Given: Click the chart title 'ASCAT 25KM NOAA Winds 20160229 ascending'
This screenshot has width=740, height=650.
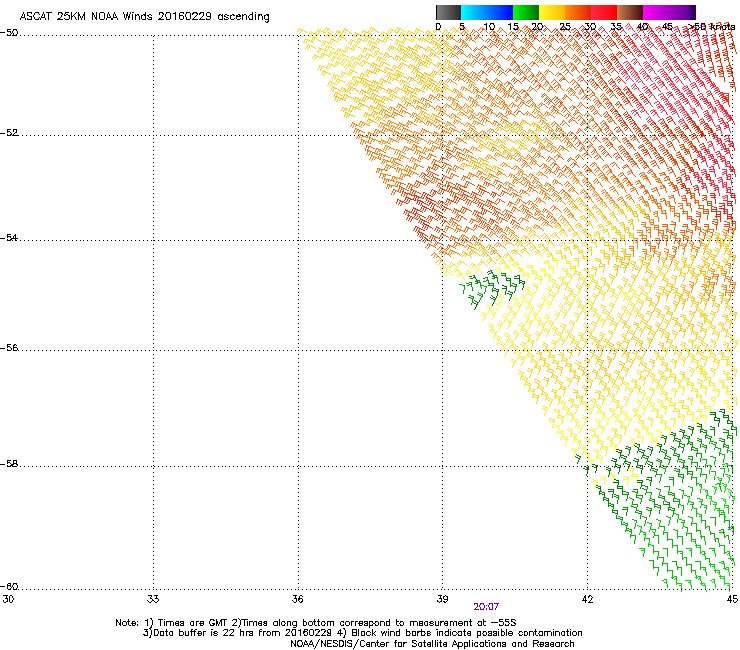Looking at the screenshot, I should (x=144, y=17).
